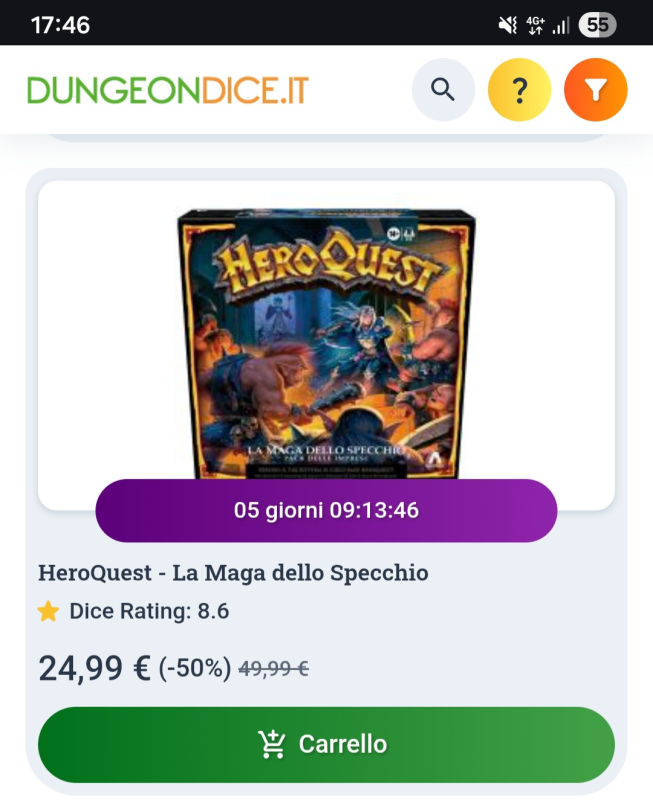Click the Dice Rating 8.6 text
This screenshot has height=800, width=653.
(x=149, y=611)
